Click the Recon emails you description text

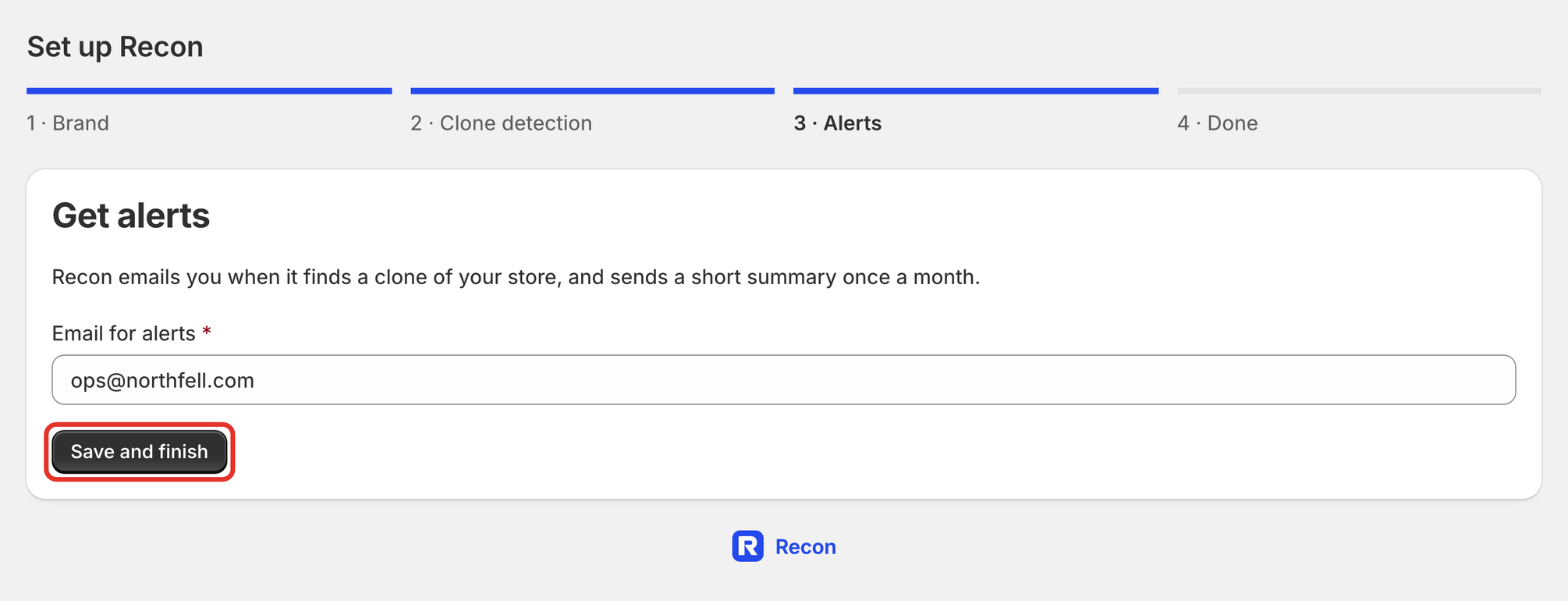516,277
